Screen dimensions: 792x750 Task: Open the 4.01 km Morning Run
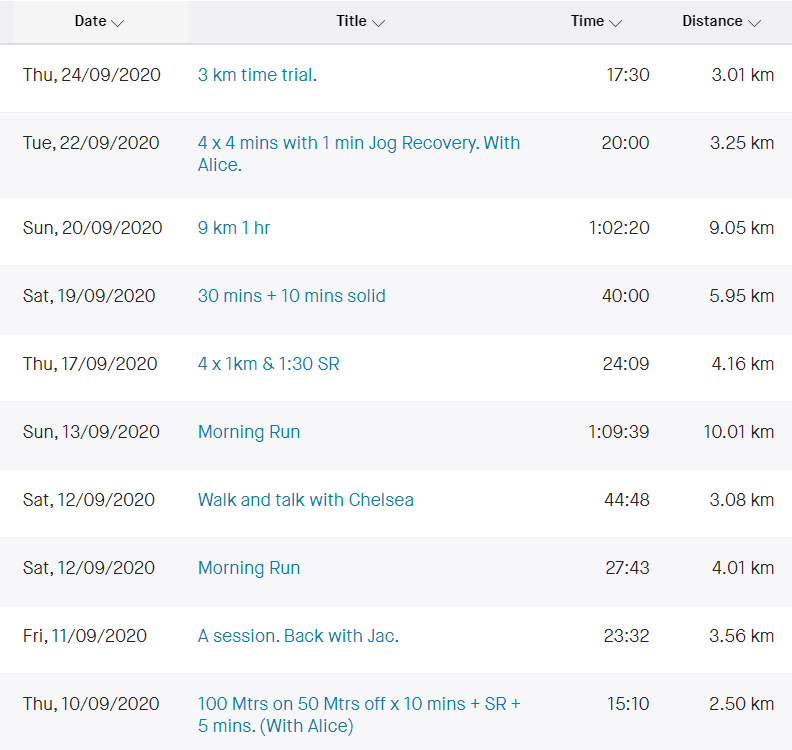(x=249, y=568)
